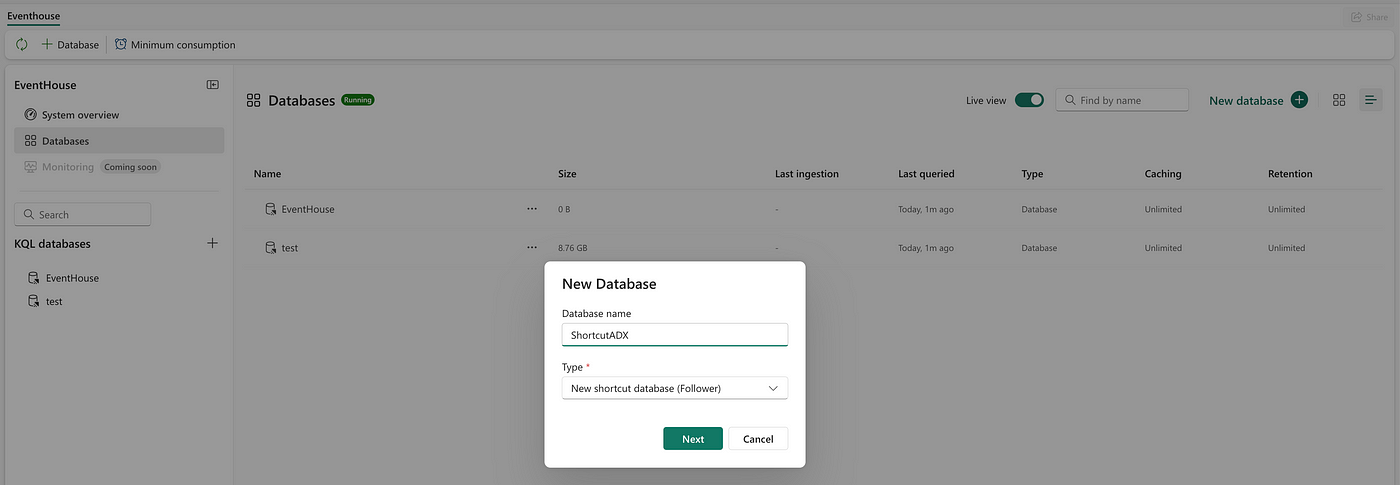Switch to the Eventhouse tab

click(x=33, y=17)
